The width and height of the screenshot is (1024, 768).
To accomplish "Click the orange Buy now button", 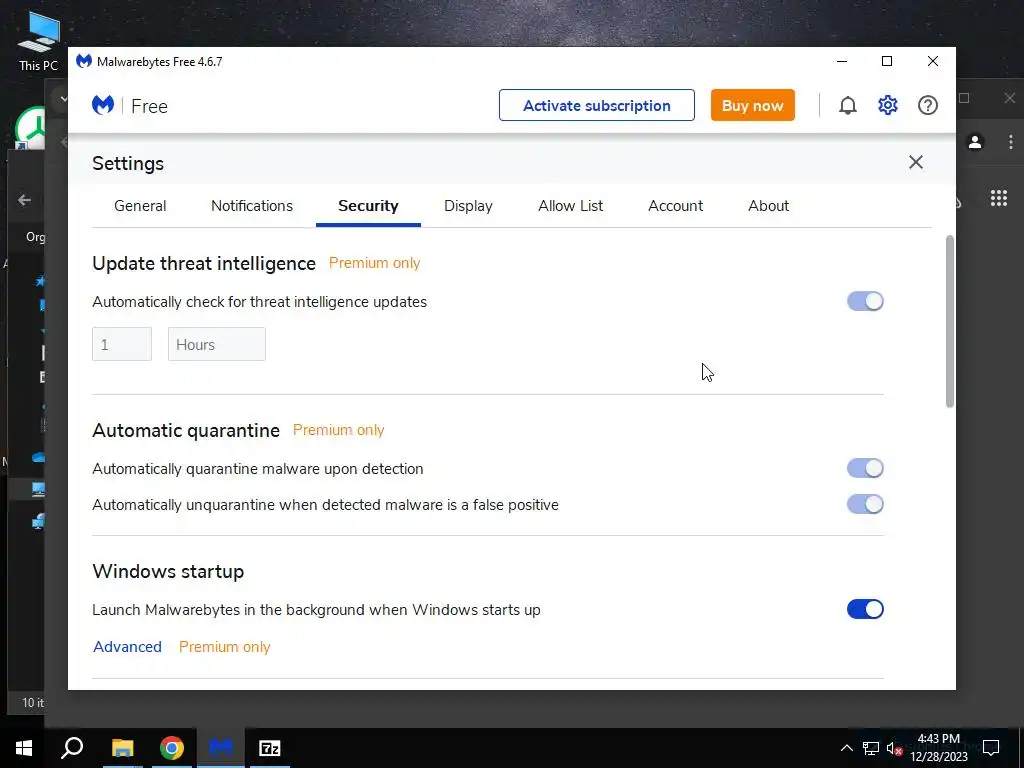I will (752, 105).
